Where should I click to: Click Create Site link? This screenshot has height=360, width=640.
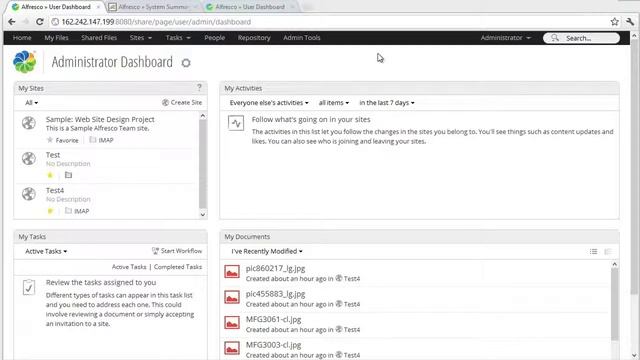coord(182,102)
